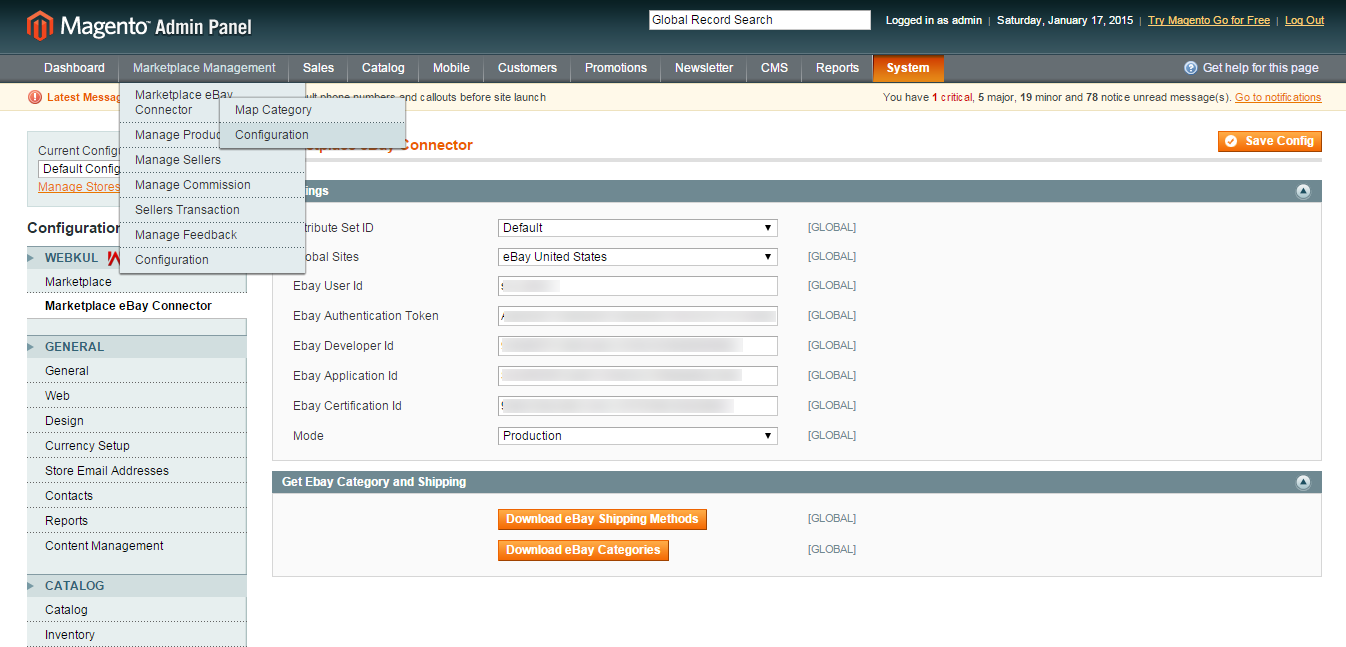Click Download eBay Categories

(583, 550)
